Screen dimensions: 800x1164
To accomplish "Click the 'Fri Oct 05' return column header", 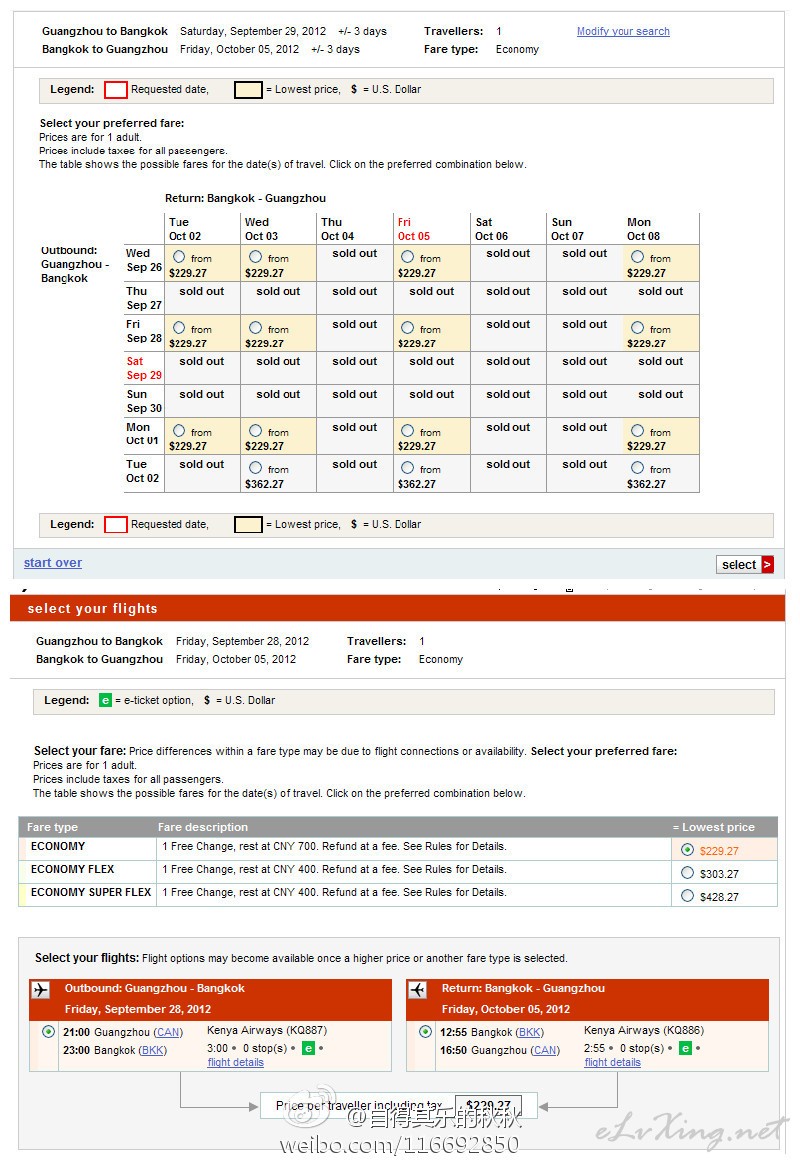I will point(413,229).
